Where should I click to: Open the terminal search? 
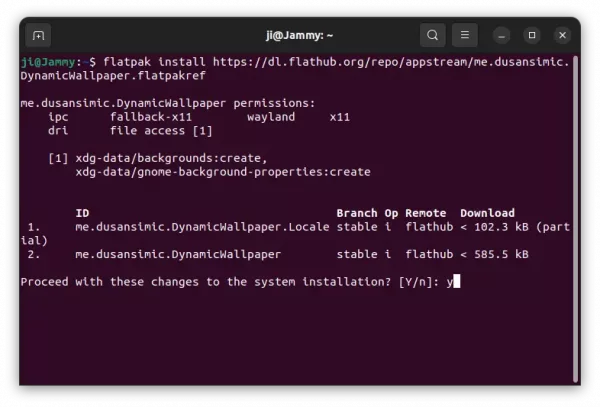click(x=432, y=35)
